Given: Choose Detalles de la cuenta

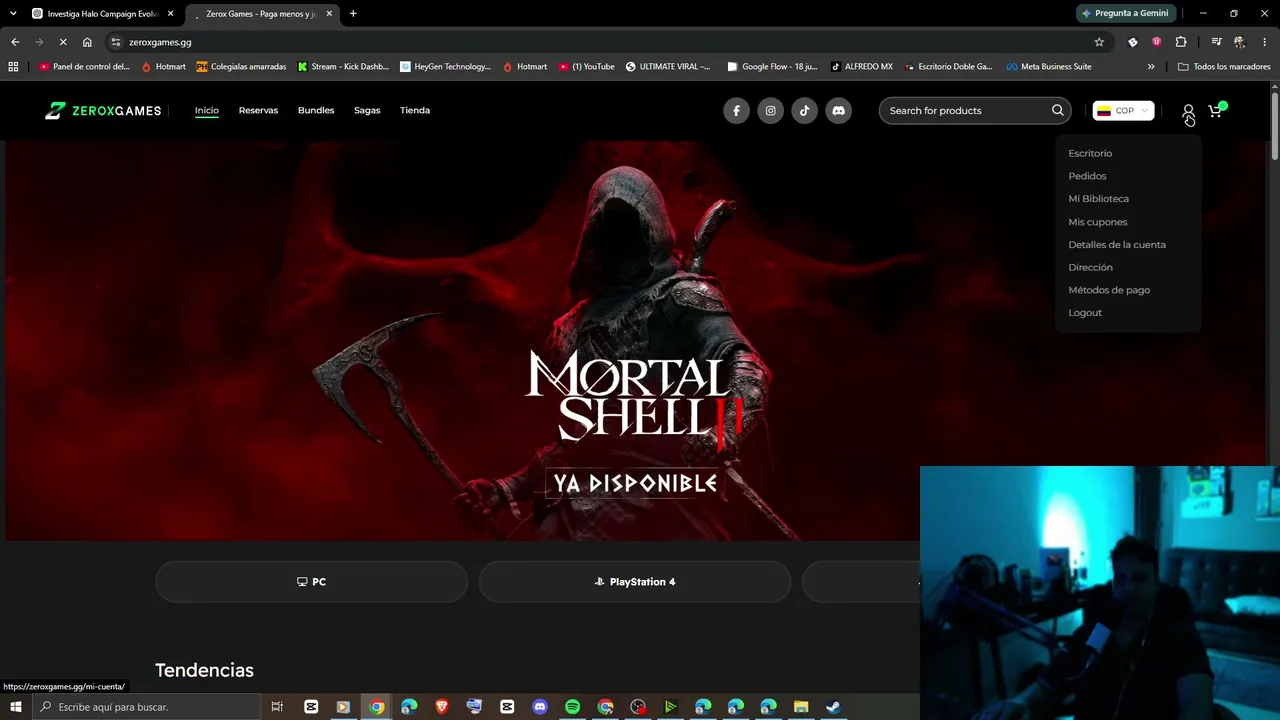Looking at the screenshot, I should pyautogui.click(x=1117, y=245).
